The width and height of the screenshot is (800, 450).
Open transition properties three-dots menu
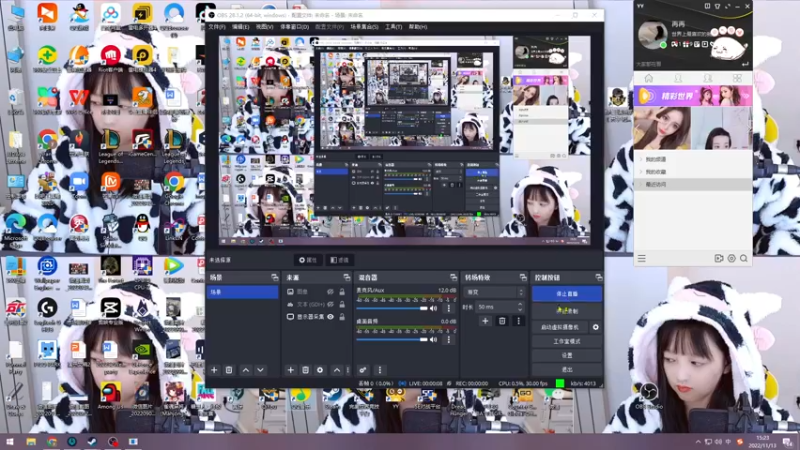pyautogui.click(x=518, y=321)
